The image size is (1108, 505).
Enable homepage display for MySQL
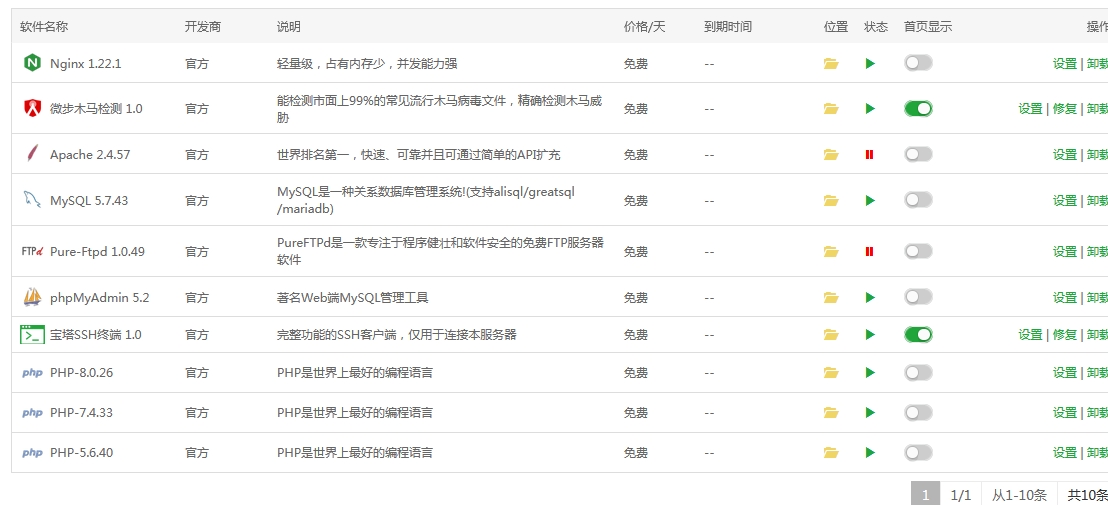point(918,200)
